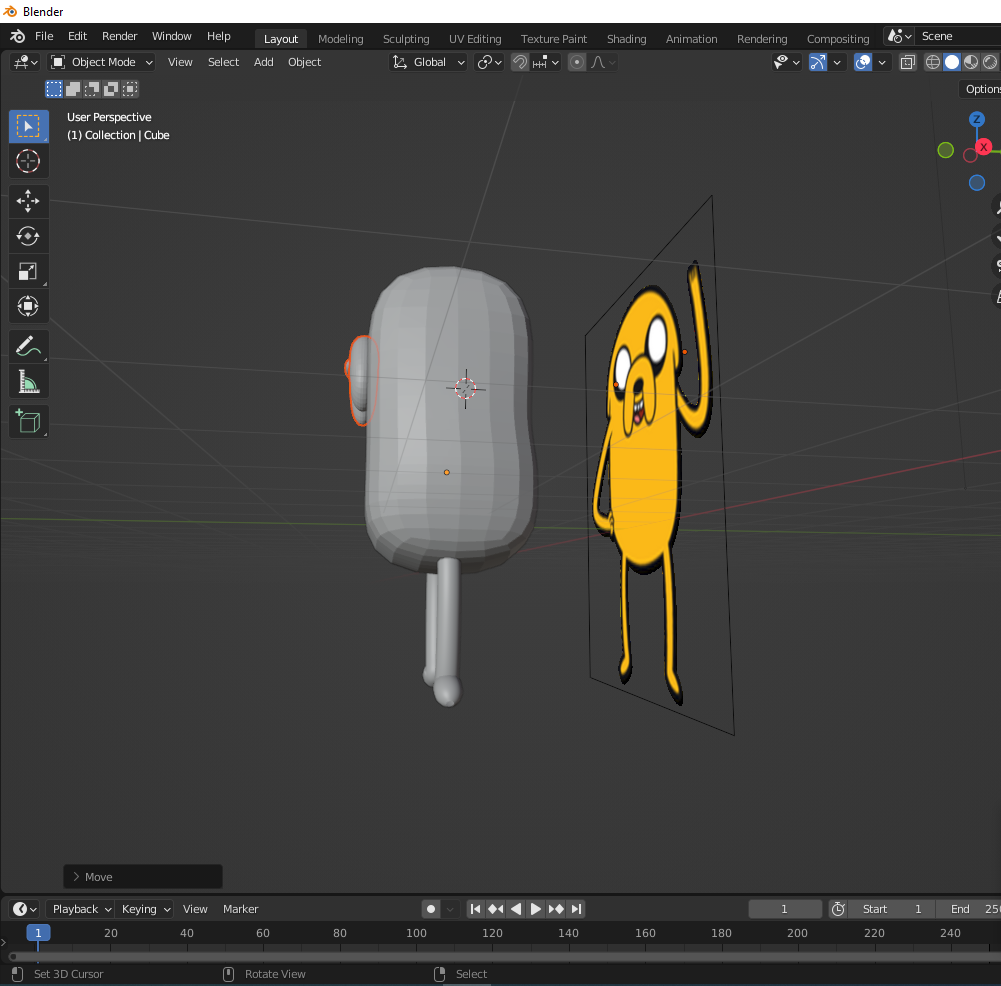The image size is (1001, 986).
Task: Jump to the previous keyframe
Action: click(495, 909)
